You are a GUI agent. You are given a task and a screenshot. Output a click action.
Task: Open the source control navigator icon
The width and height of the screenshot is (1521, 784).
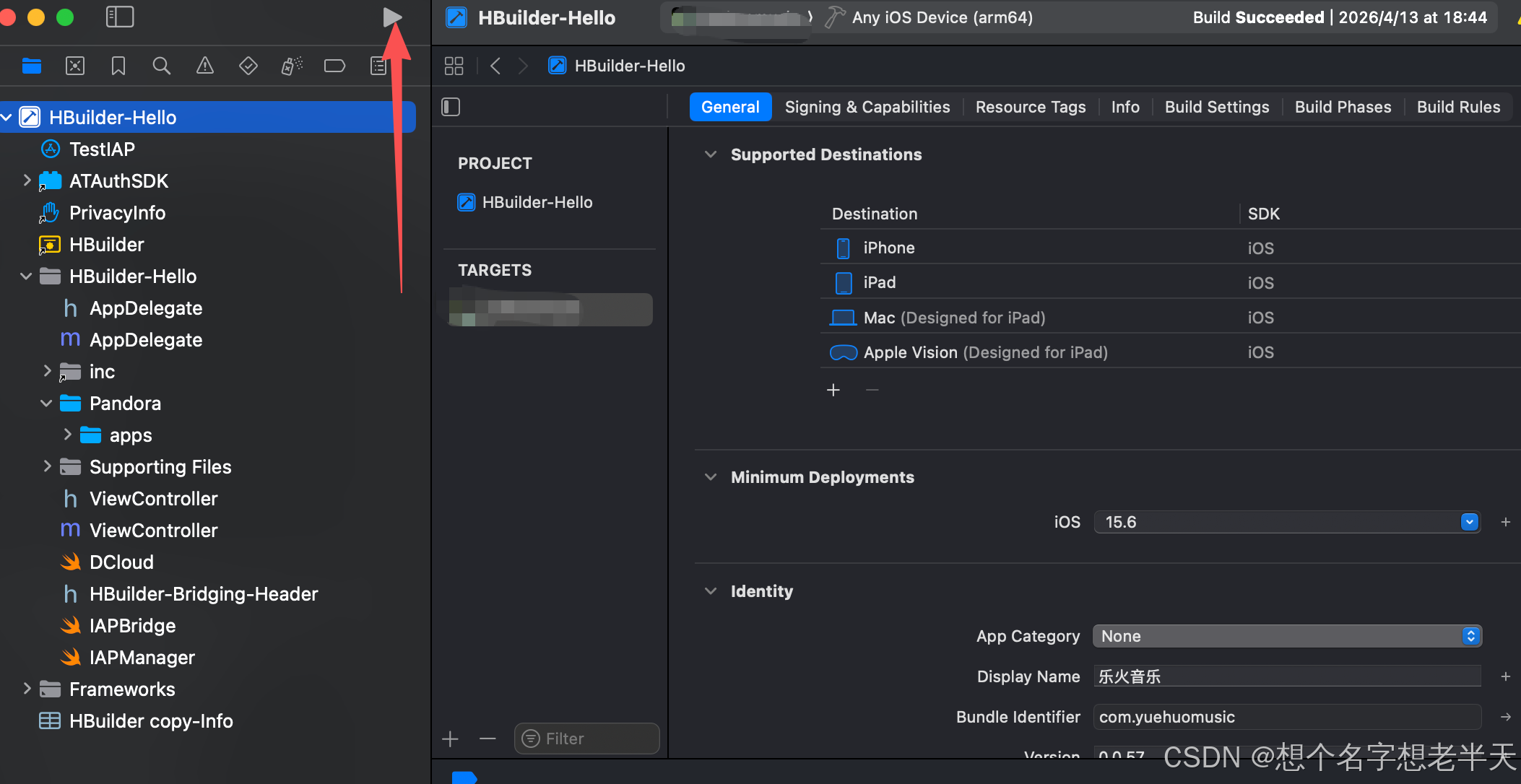[75, 66]
